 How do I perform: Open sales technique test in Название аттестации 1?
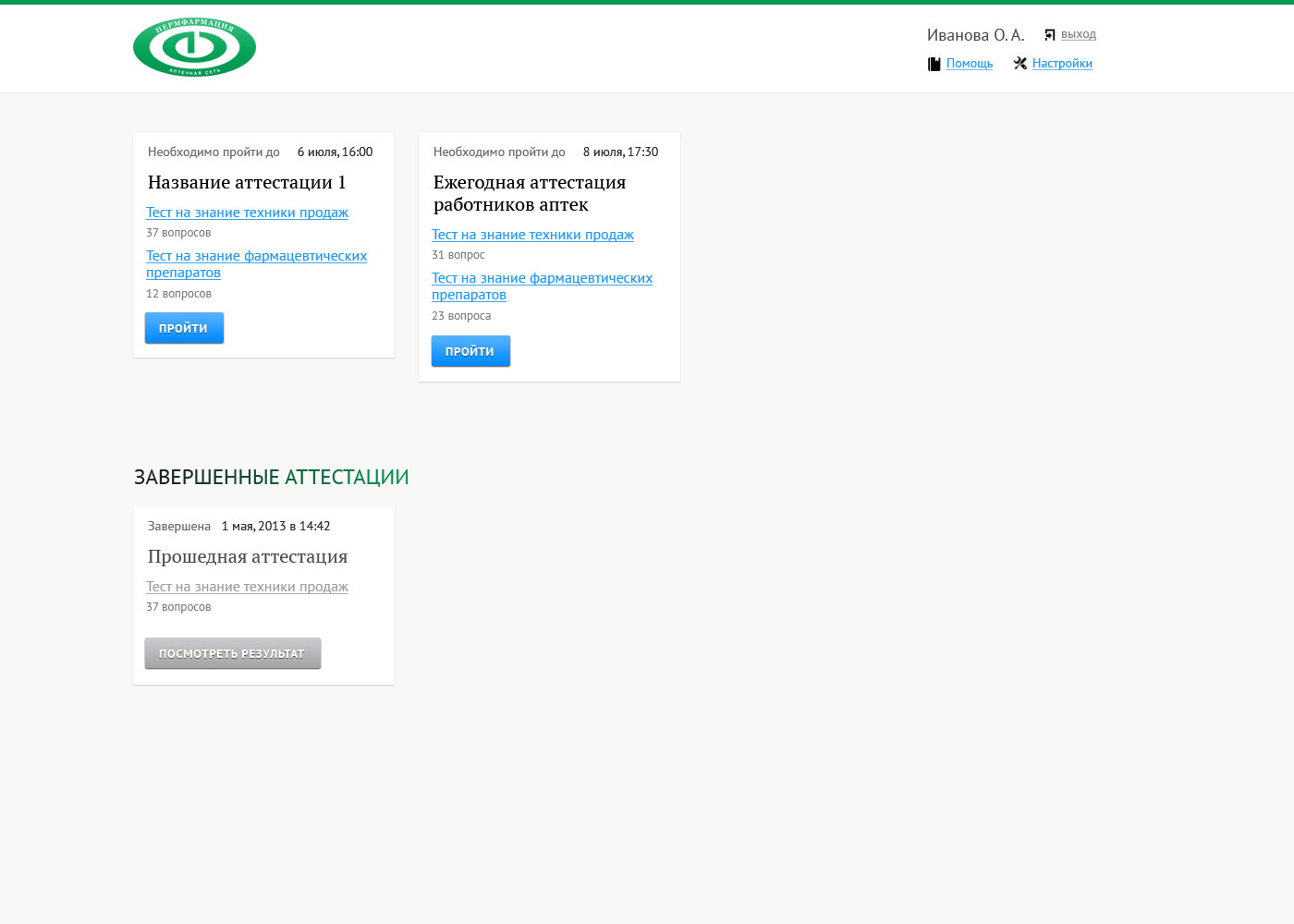click(x=247, y=213)
